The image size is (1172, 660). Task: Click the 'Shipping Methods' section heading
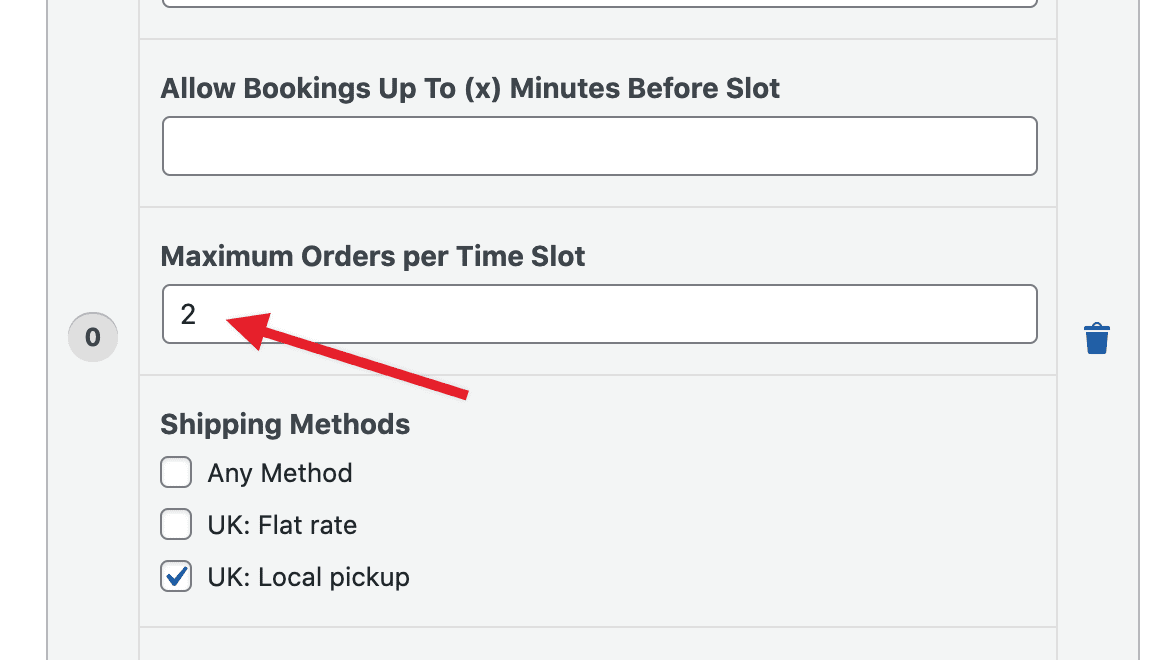click(285, 424)
